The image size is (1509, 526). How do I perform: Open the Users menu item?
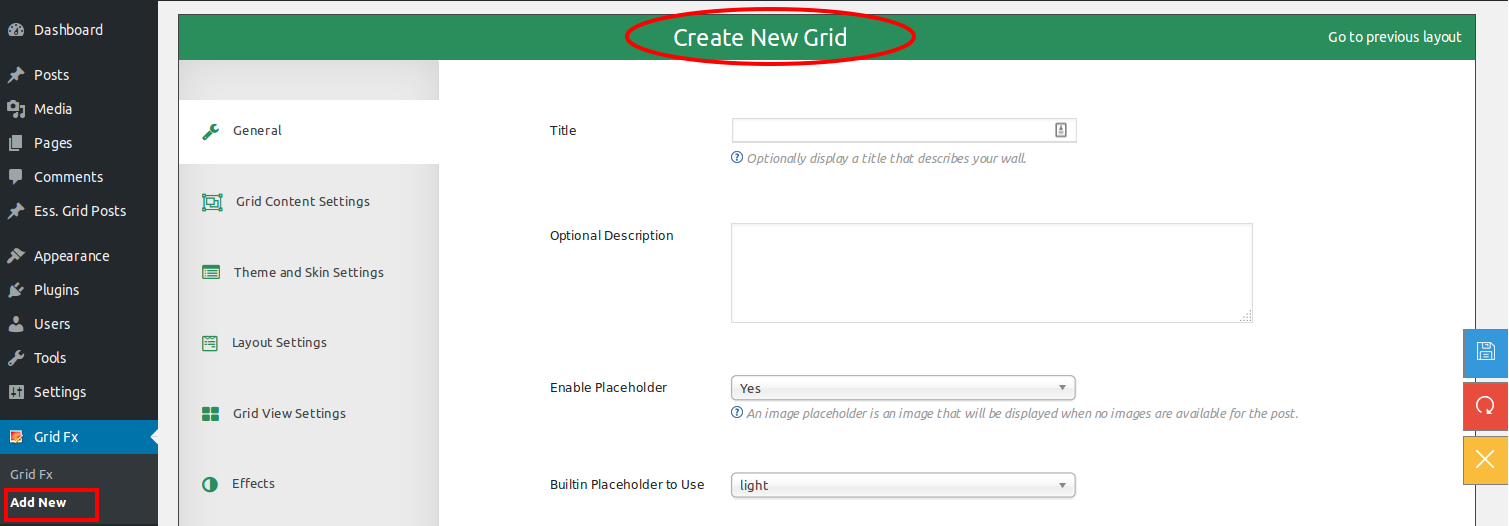pyautogui.click(x=79, y=324)
